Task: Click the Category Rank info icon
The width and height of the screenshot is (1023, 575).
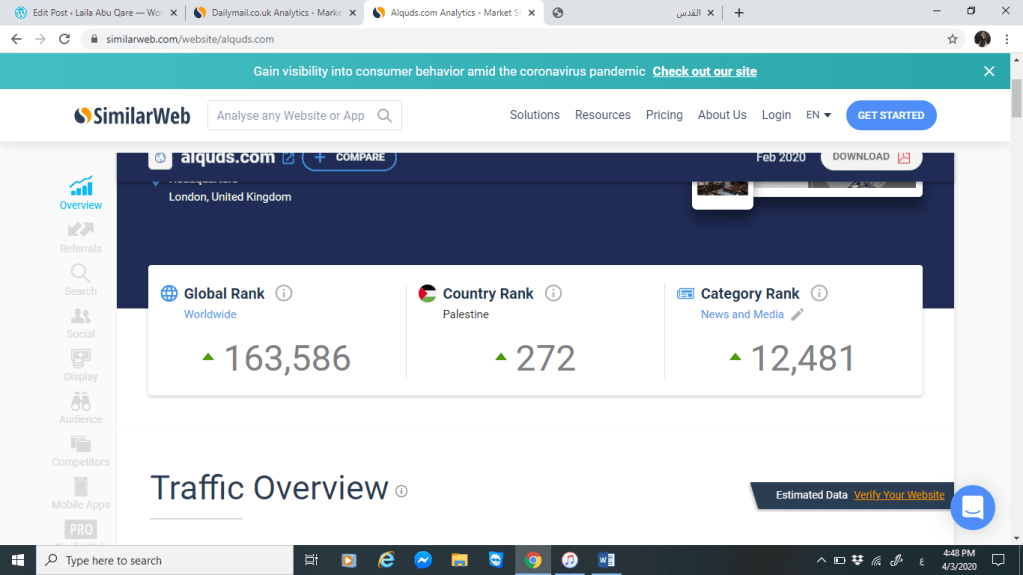Action: (819, 293)
